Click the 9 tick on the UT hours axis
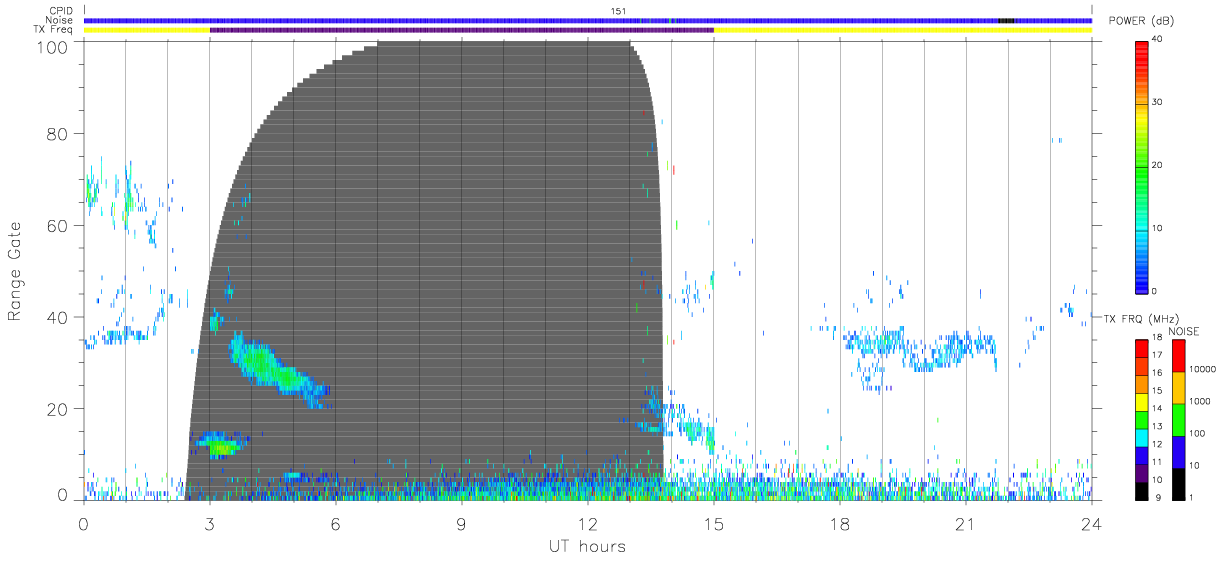The height and width of the screenshot is (567, 1228). click(x=461, y=523)
